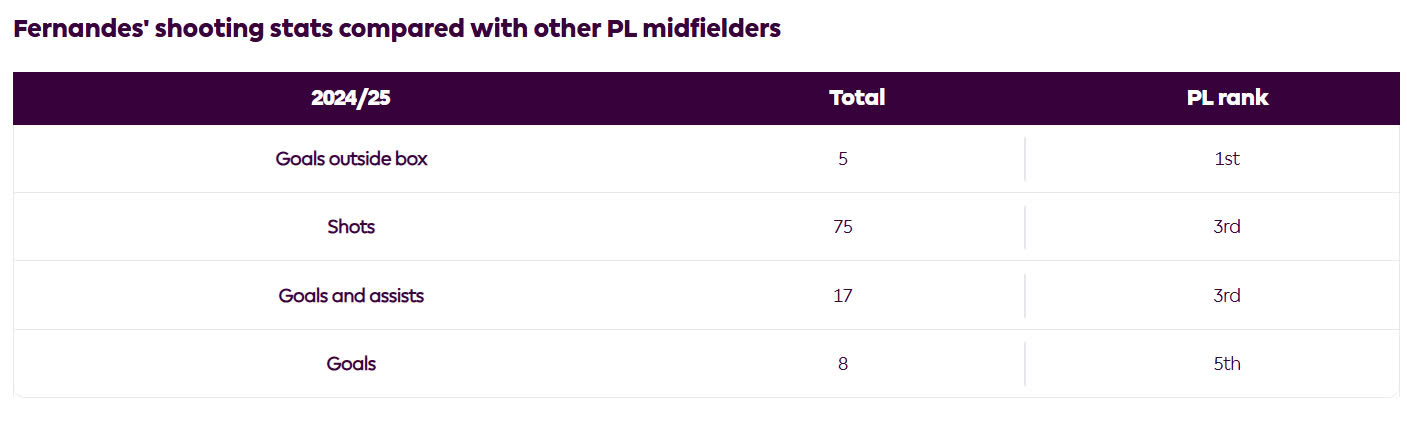The image size is (1407, 438).
Task: Click the 5th rank cell
Action: tap(1226, 364)
